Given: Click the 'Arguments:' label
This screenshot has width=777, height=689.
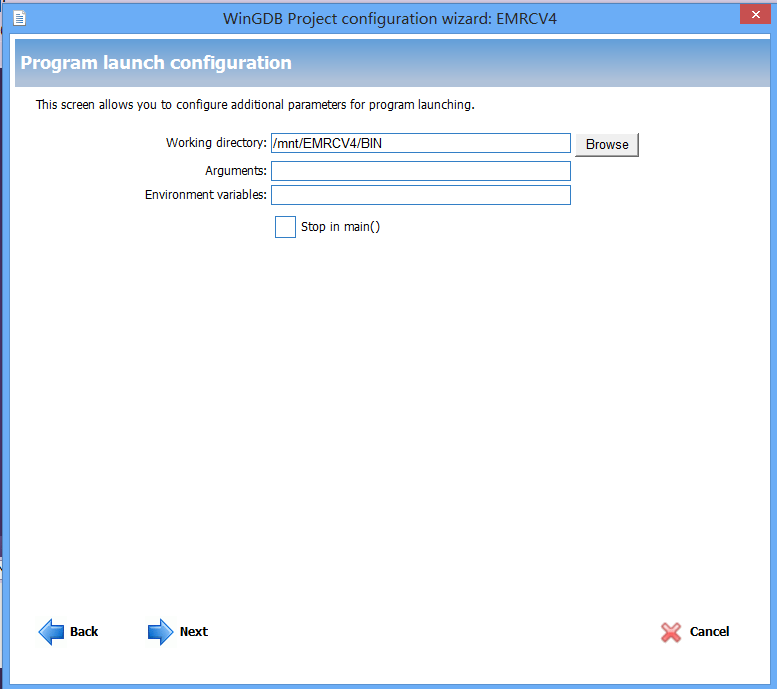Looking at the screenshot, I should pyautogui.click(x=236, y=171).
